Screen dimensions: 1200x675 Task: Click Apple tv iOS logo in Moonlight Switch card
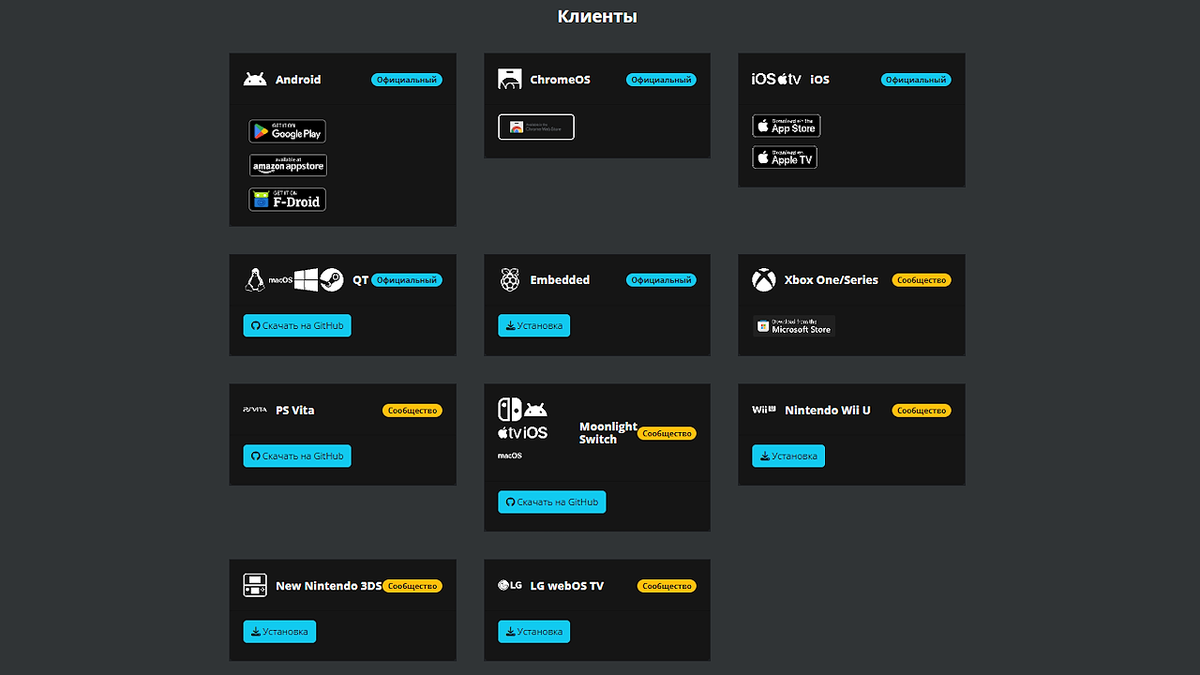[x=522, y=433]
